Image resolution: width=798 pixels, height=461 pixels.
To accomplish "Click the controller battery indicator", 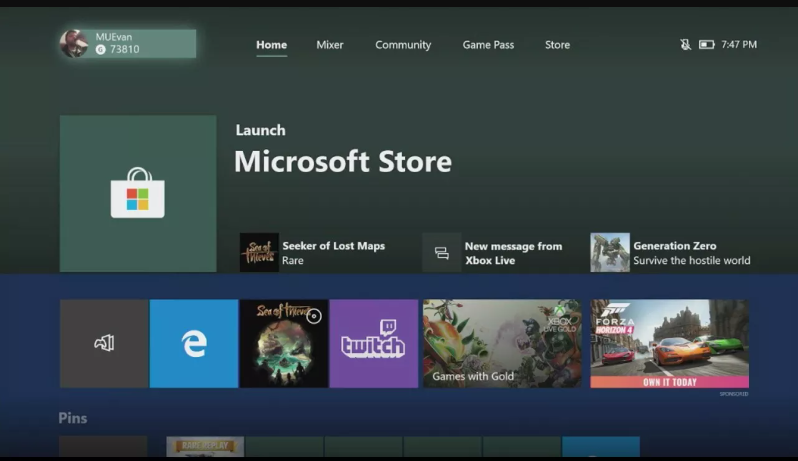I will pos(706,45).
